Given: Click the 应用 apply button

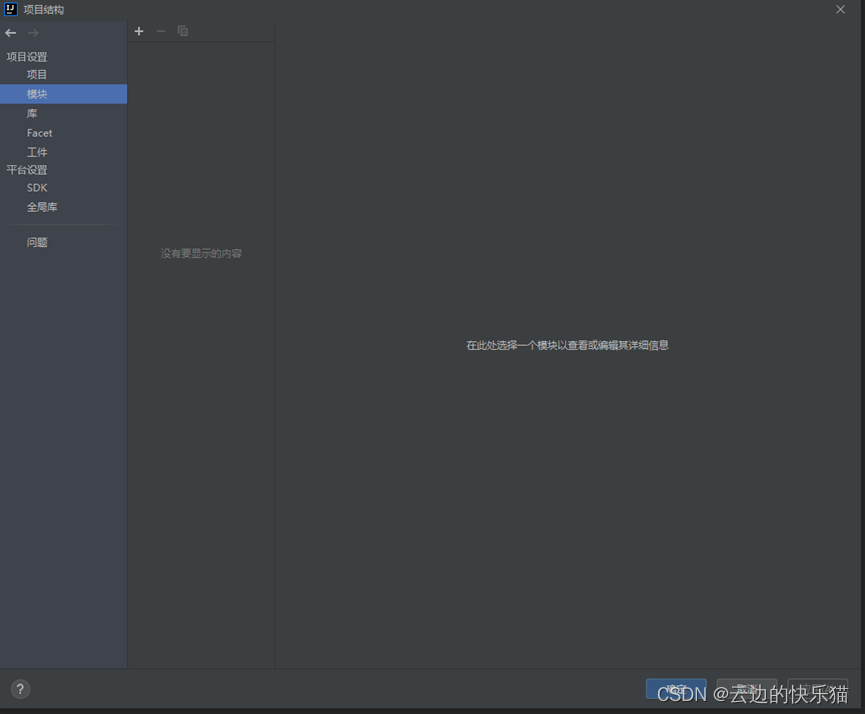Looking at the screenshot, I should [x=818, y=689].
